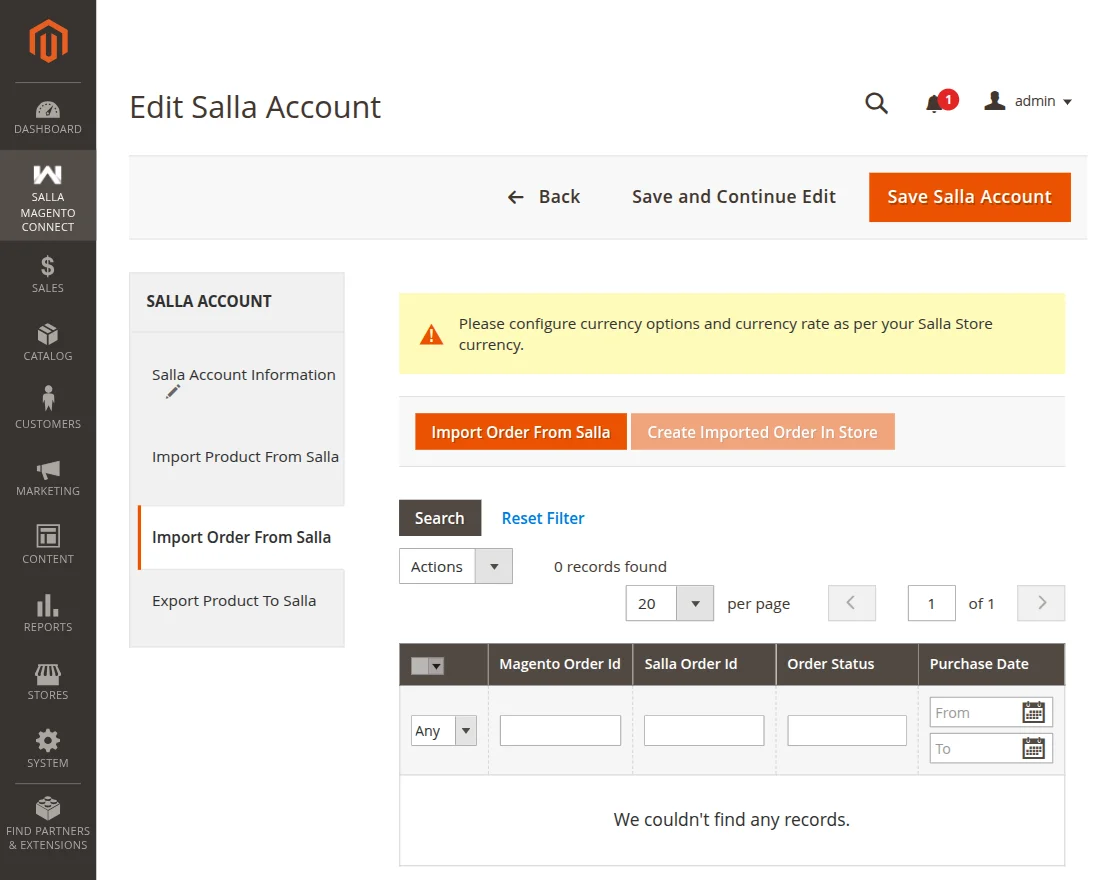Open Salla Magento Connect sidebar menu

[x=48, y=196]
